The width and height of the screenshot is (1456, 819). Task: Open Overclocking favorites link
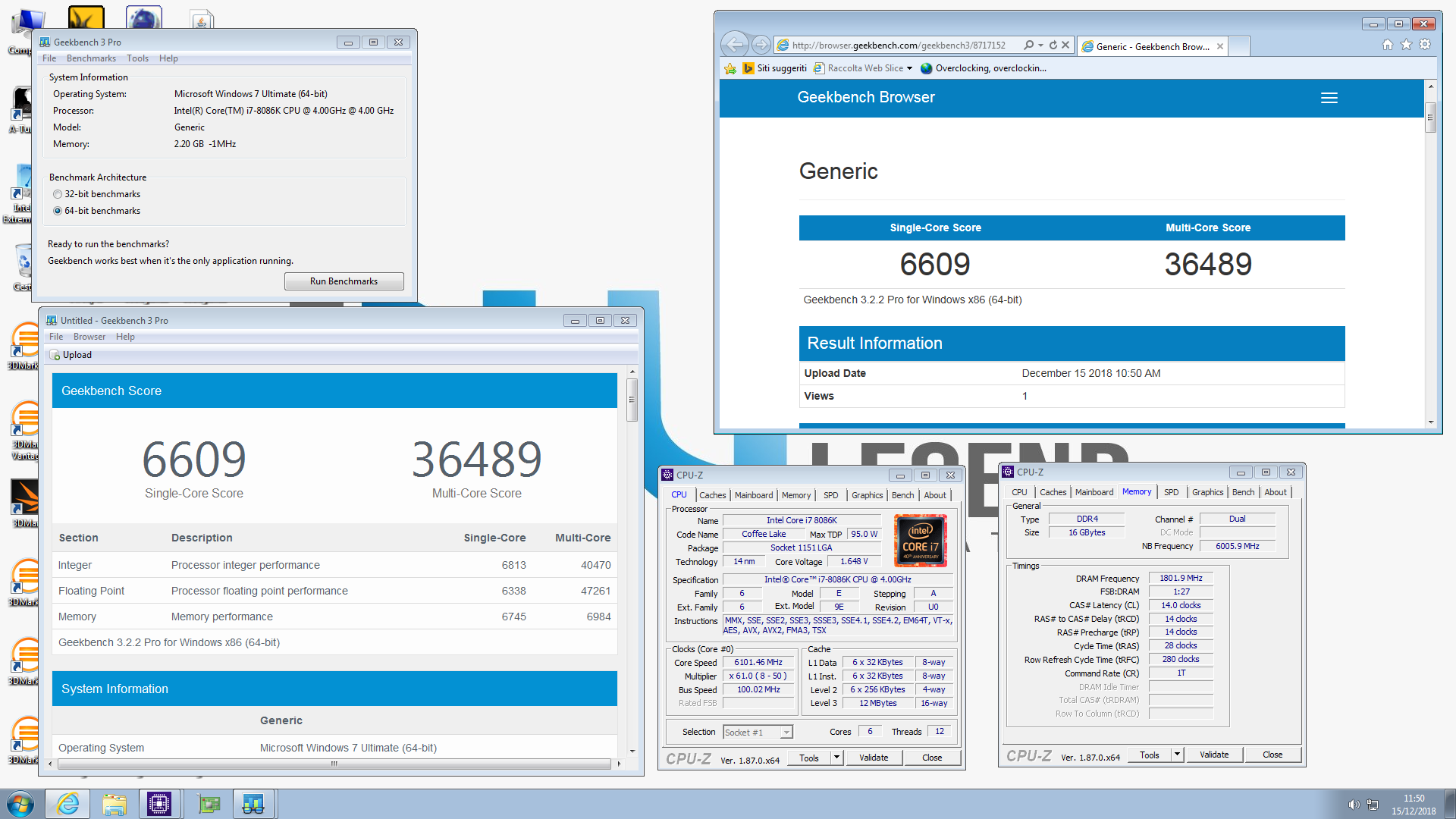(983, 68)
